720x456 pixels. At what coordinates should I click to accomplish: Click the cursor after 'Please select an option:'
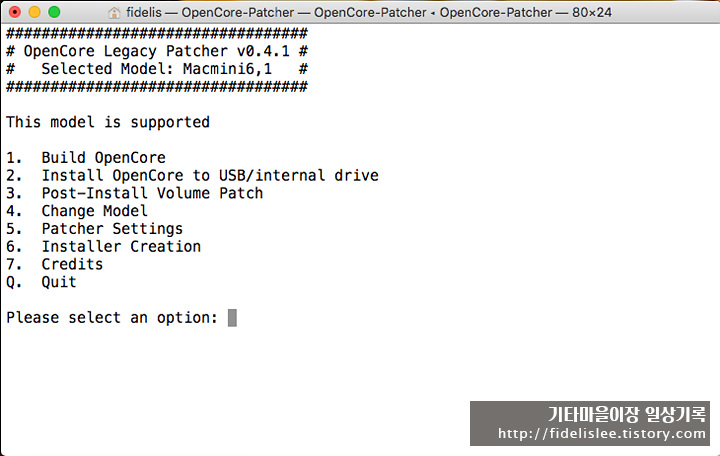(x=232, y=318)
